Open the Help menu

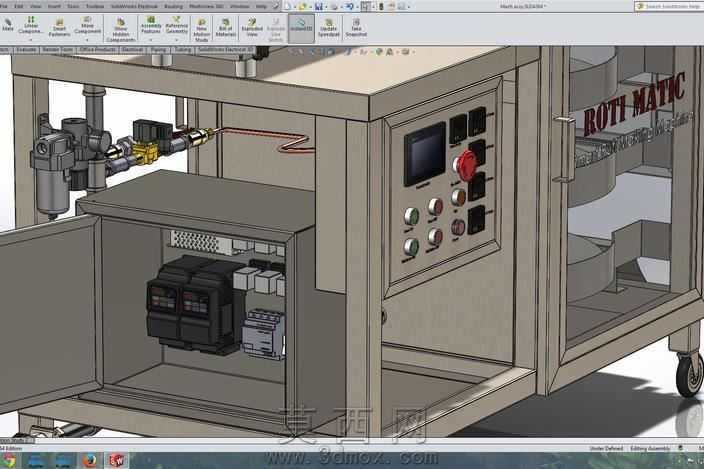(x=261, y=6)
